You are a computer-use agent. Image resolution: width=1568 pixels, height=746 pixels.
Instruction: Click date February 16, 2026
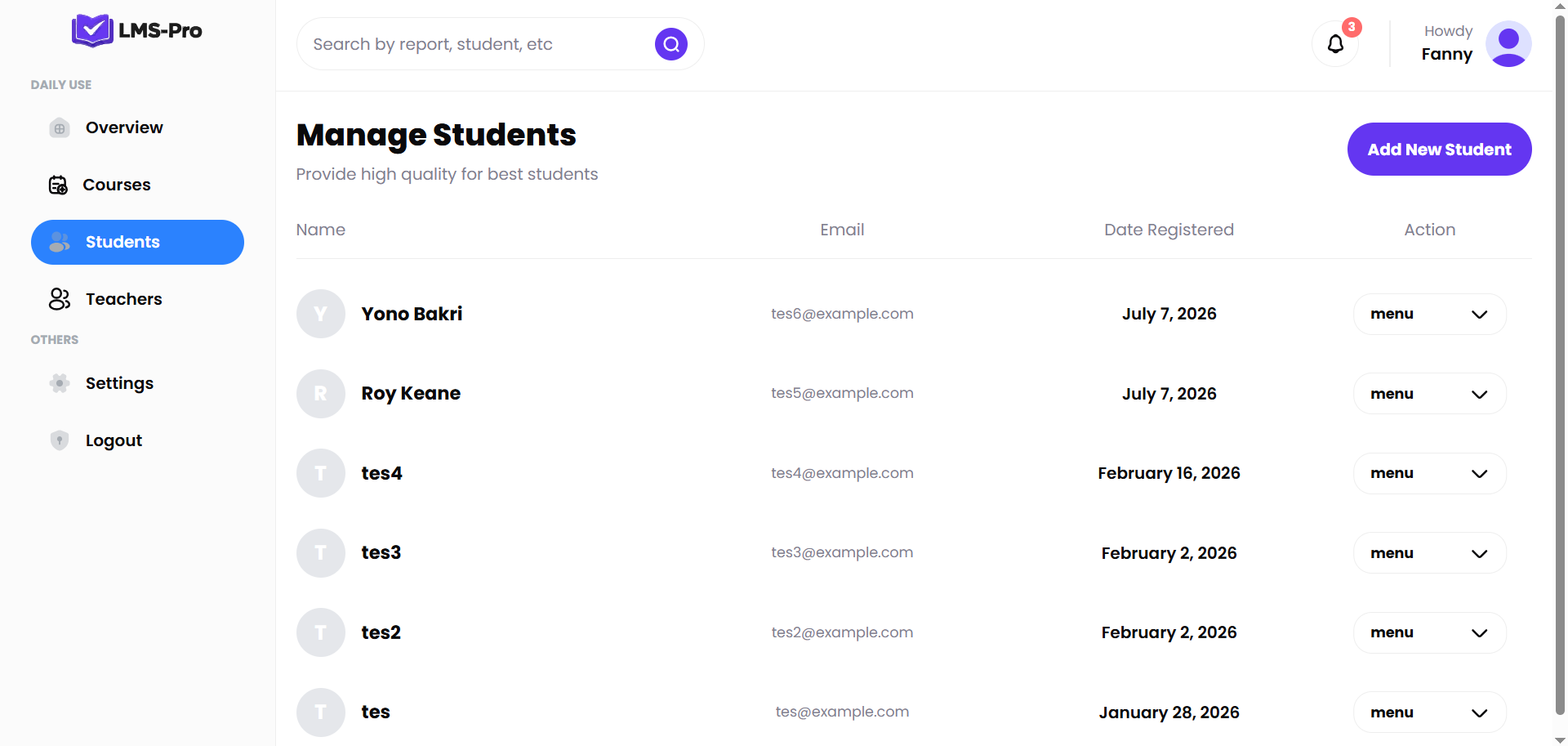pyautogui.click(x=1169, y=473)
